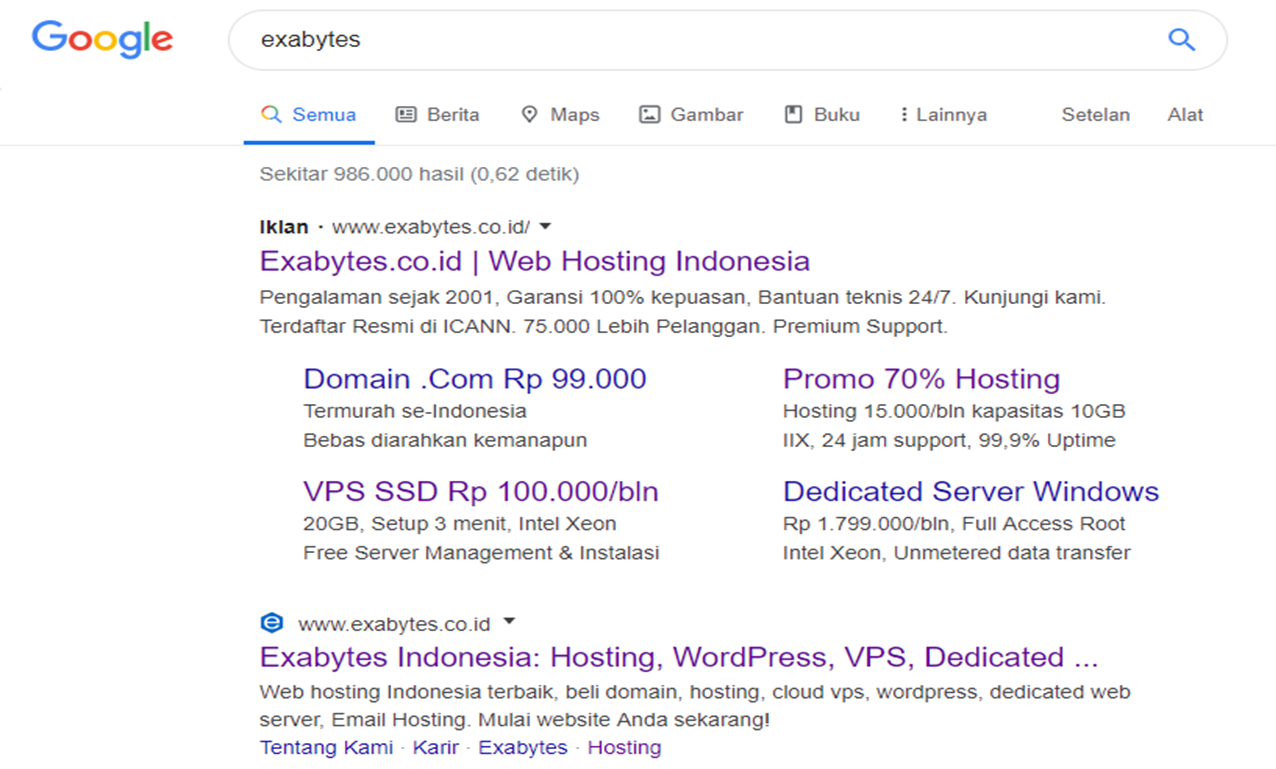Open the Alat tools option
This screenshot has width=1276, height=769.
(x=1185, y=115)
